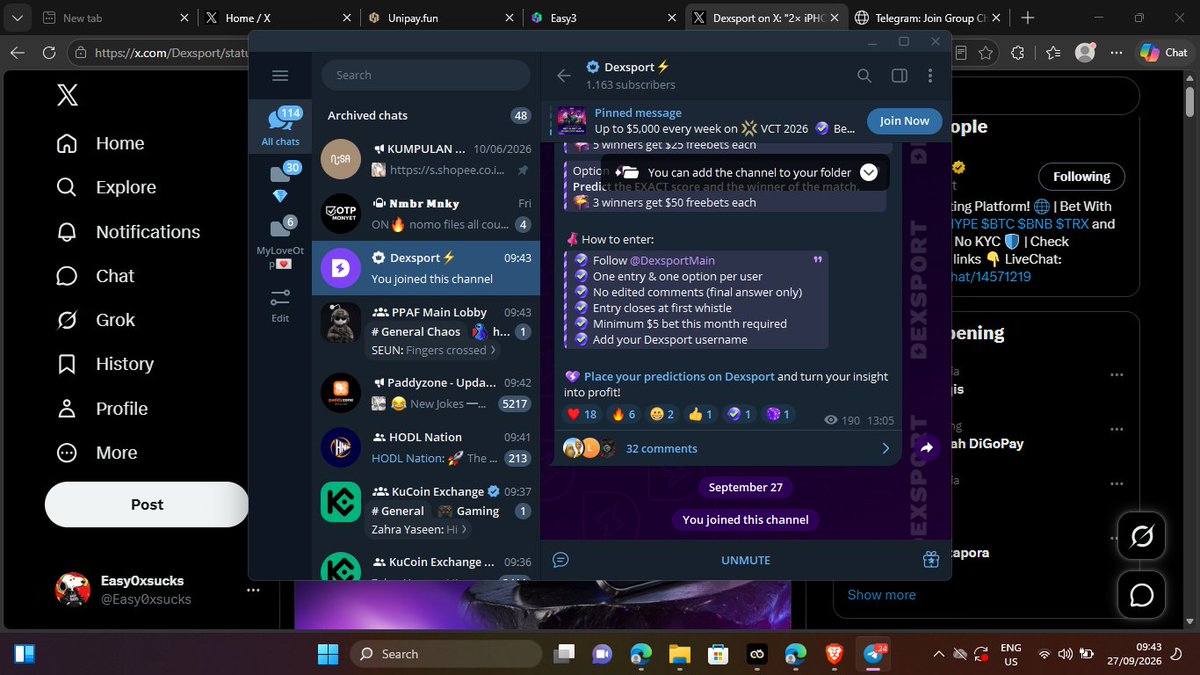Open Brave browser from the taskbar
Viewport: 1200px width, 675px height.
(834, 654)
